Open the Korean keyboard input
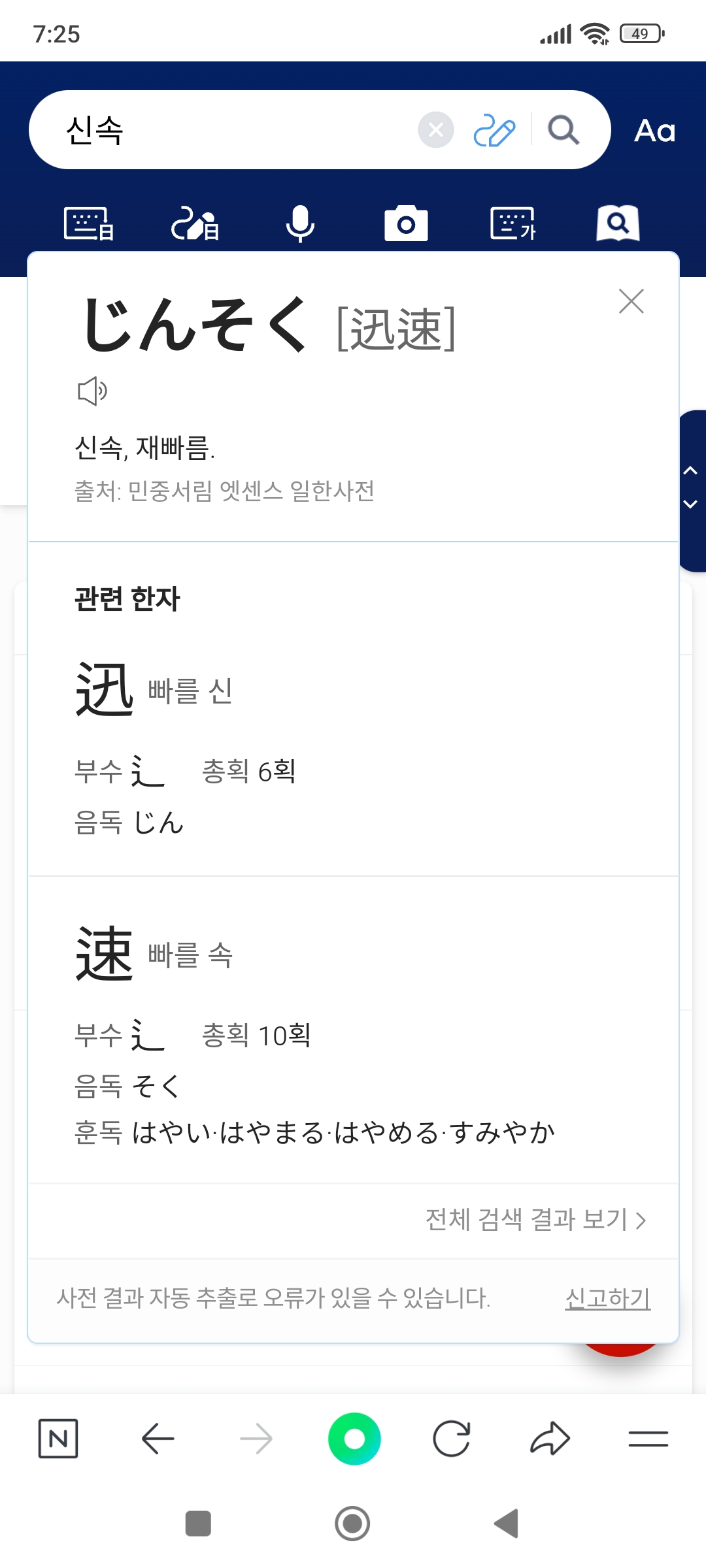This screenshot has height=1568, width=706. pyautogui.click(x=513, y=224)
